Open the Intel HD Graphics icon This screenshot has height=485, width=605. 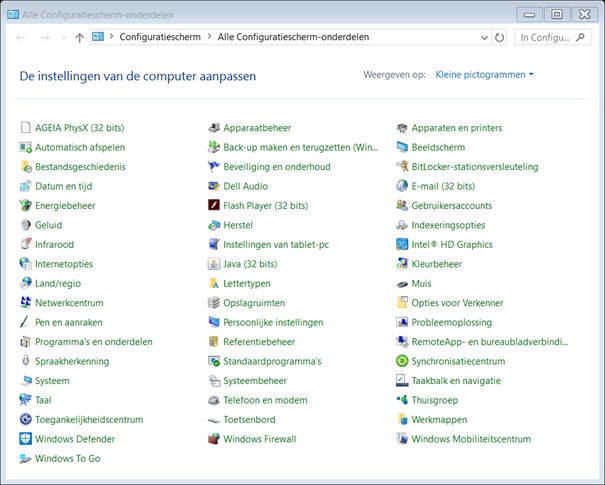[x=402, y=244]
